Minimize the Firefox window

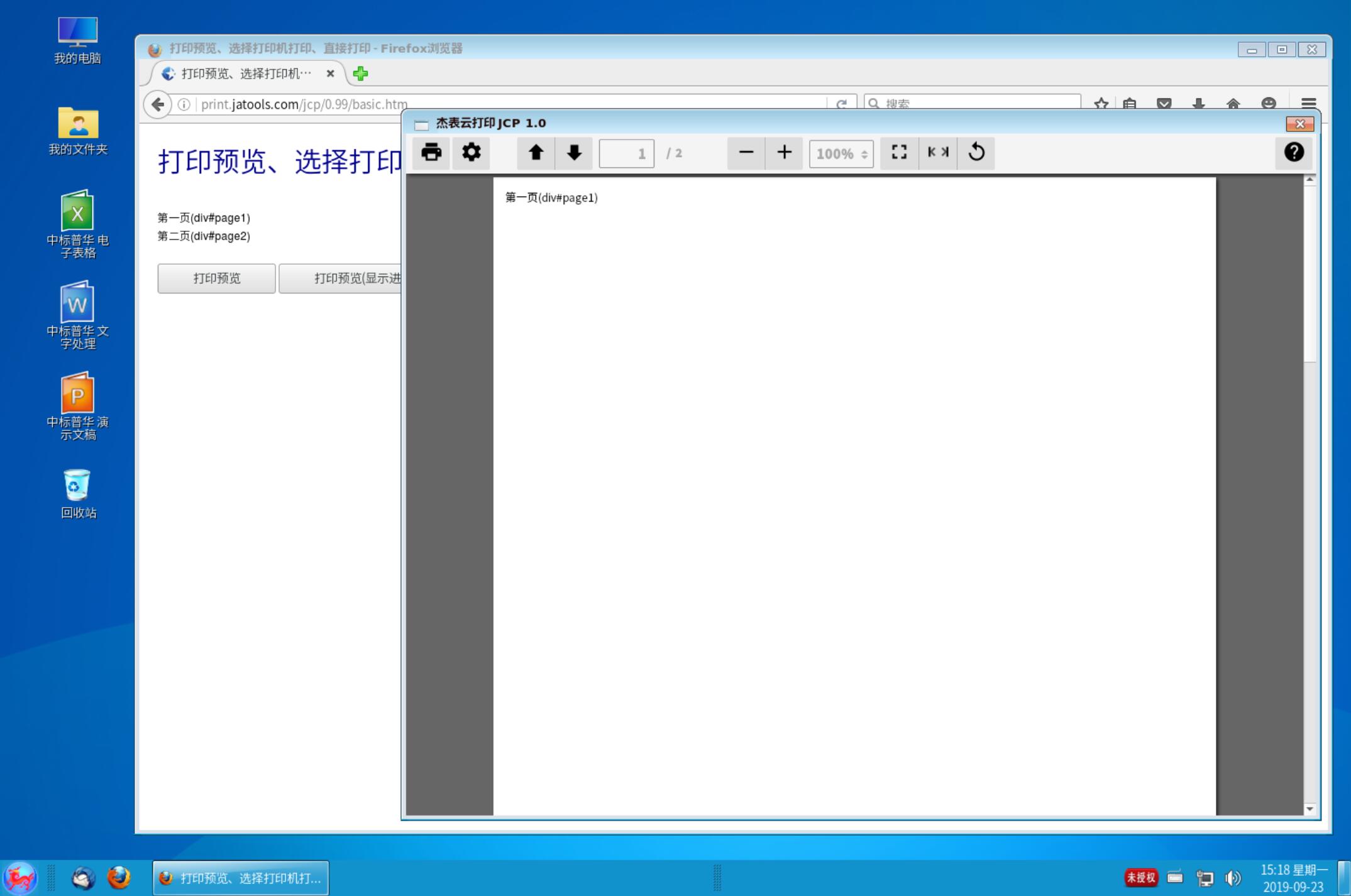(1252, 50)
